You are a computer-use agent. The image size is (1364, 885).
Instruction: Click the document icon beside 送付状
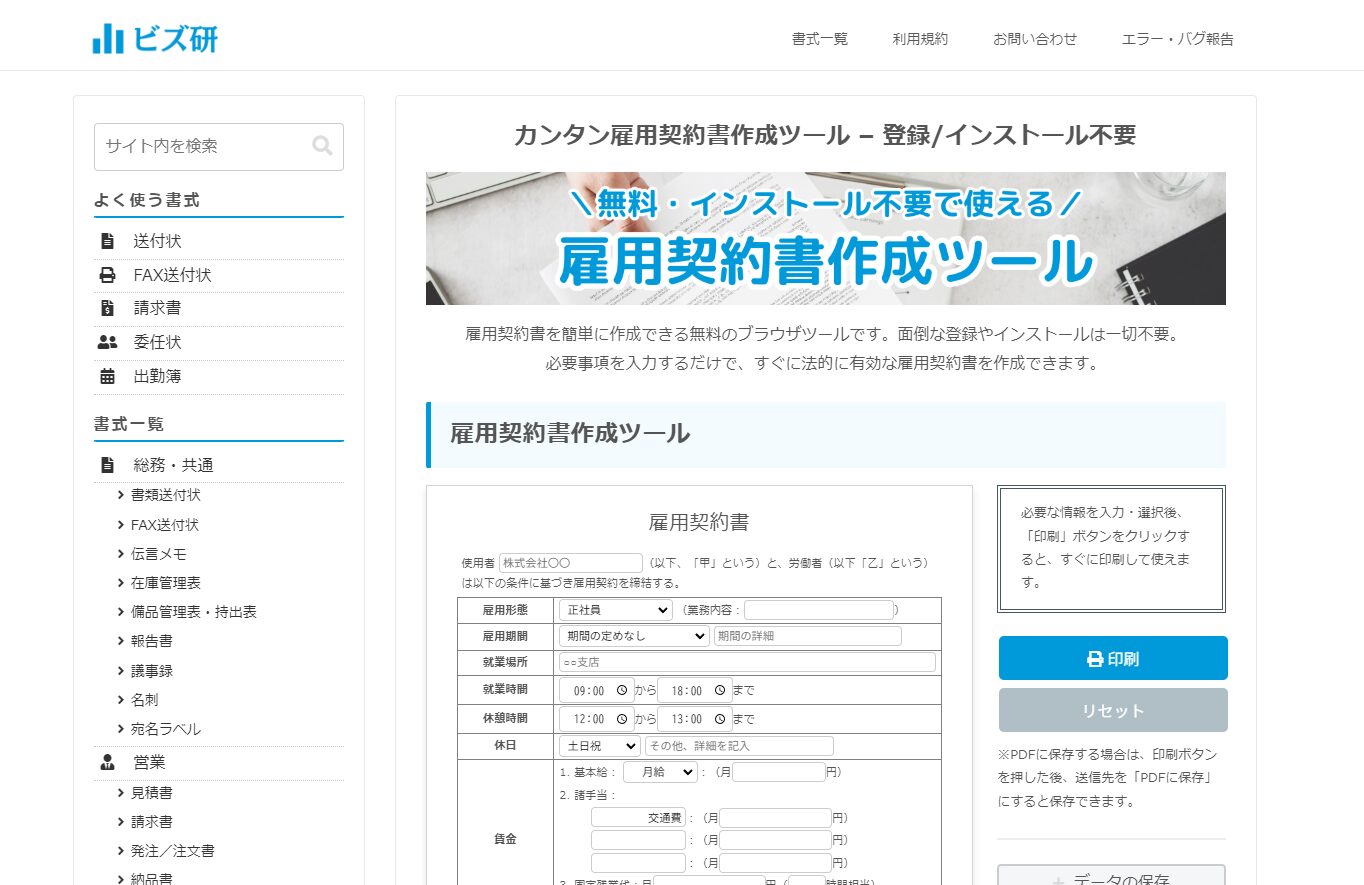pyautogui.click(x=107, y=241)
